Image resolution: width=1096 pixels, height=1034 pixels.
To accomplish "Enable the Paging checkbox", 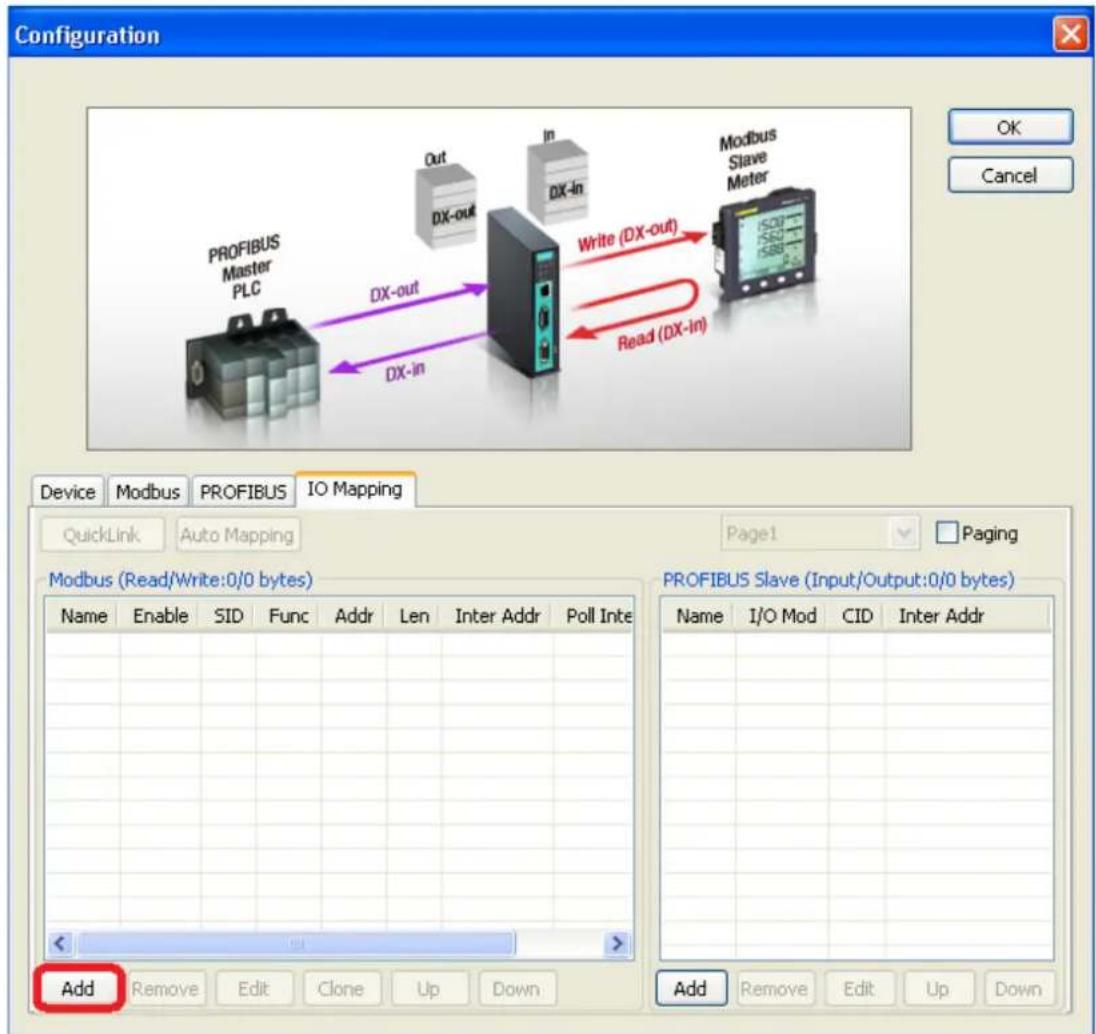I will click(947, 533).
